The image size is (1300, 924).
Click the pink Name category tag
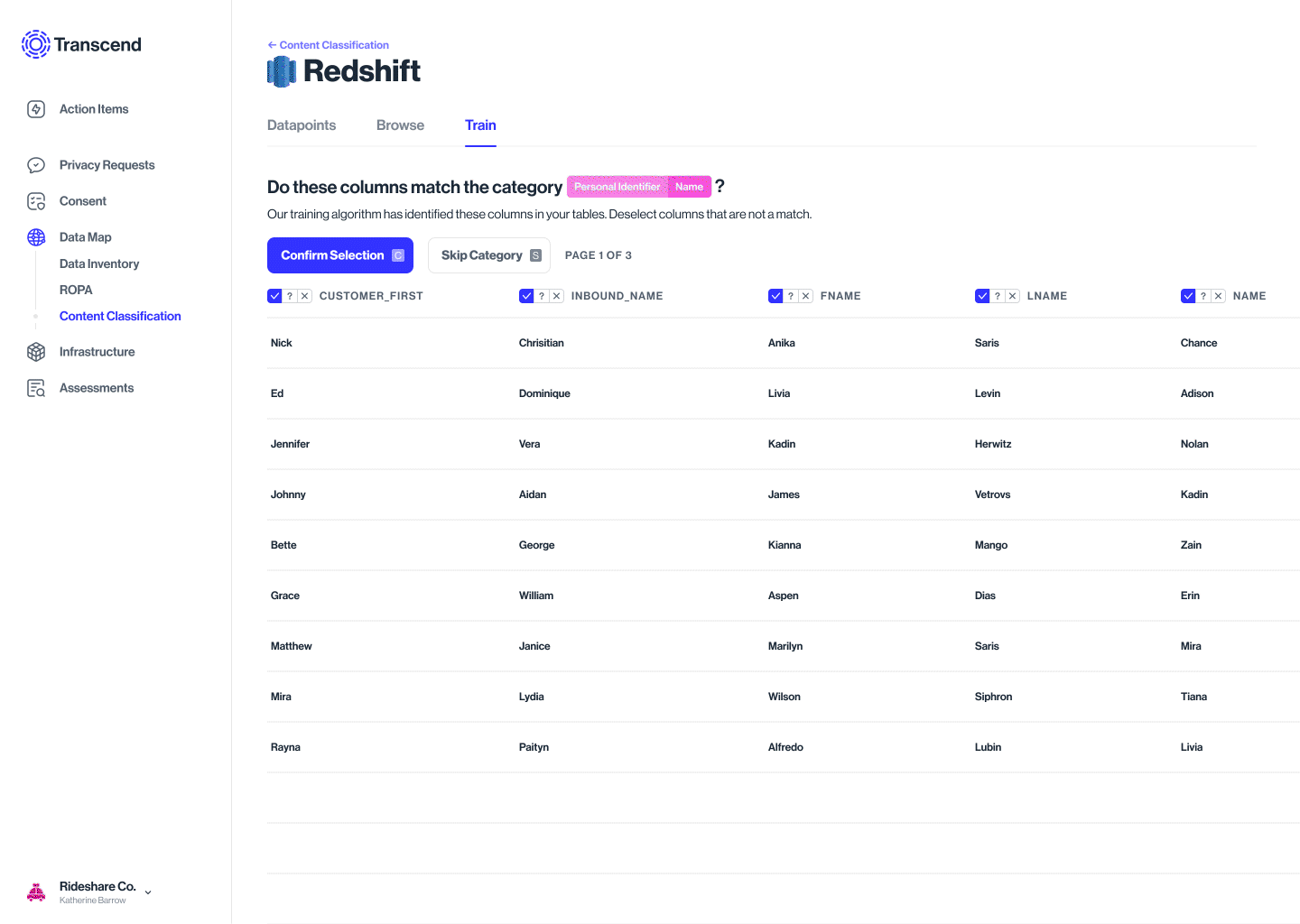(689, 187)
